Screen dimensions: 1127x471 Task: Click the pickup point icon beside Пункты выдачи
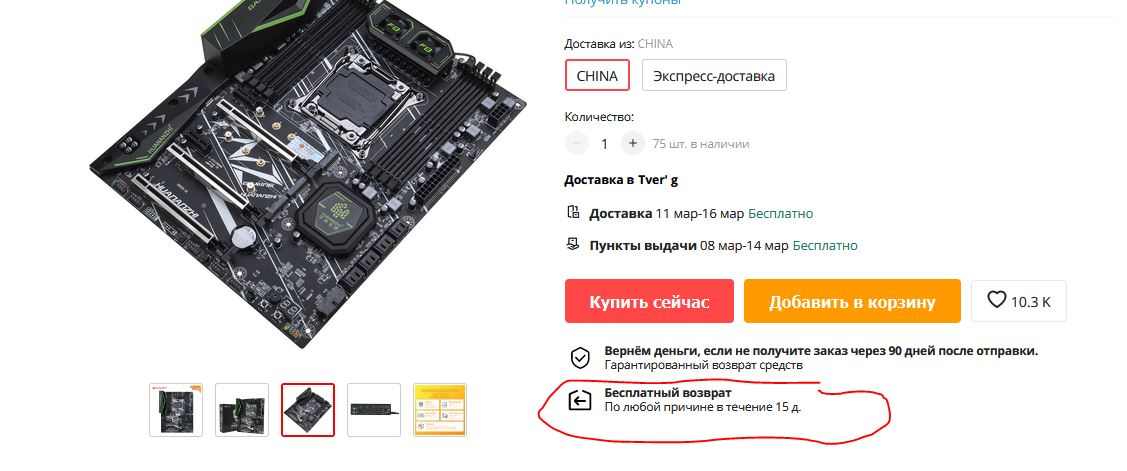click(x=573, y=244)
